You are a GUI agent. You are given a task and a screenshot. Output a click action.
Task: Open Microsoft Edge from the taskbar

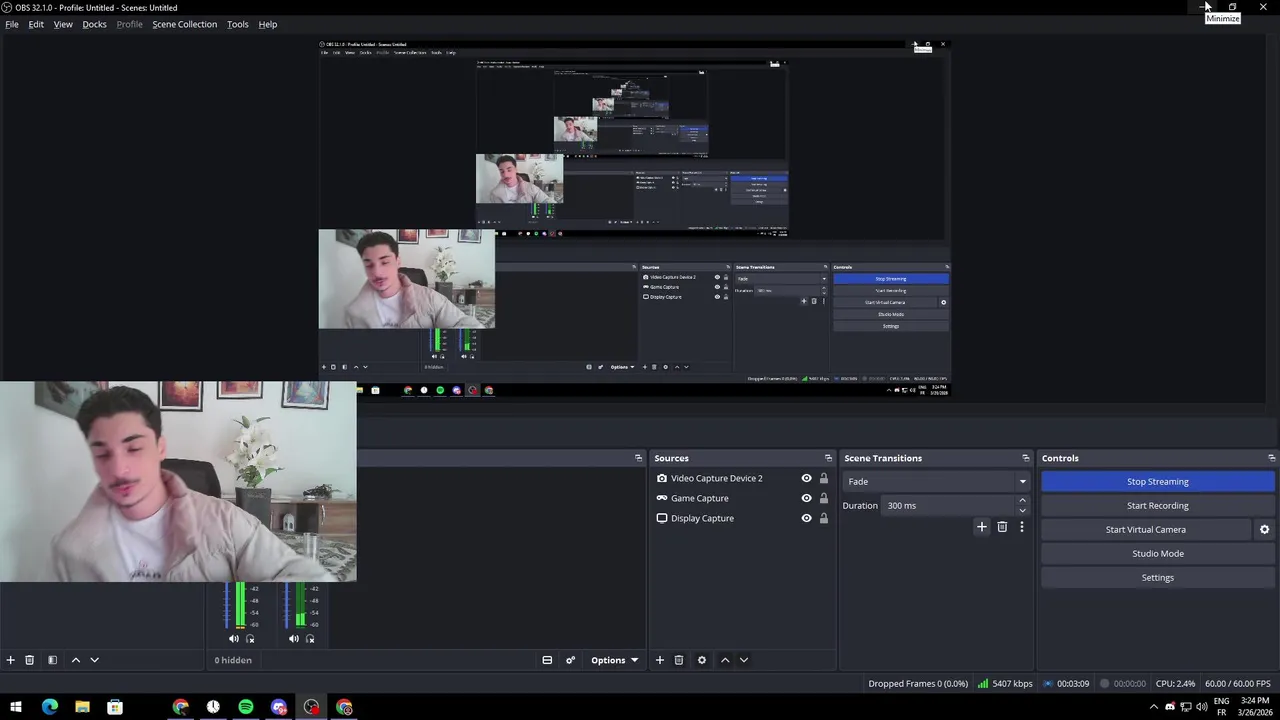(x=49, y=707)
